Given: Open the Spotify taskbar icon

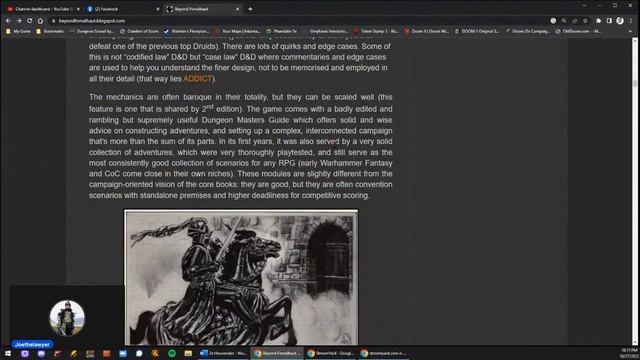Looking at the screenshot, I should pyautogui.click(x=172, y=353).
